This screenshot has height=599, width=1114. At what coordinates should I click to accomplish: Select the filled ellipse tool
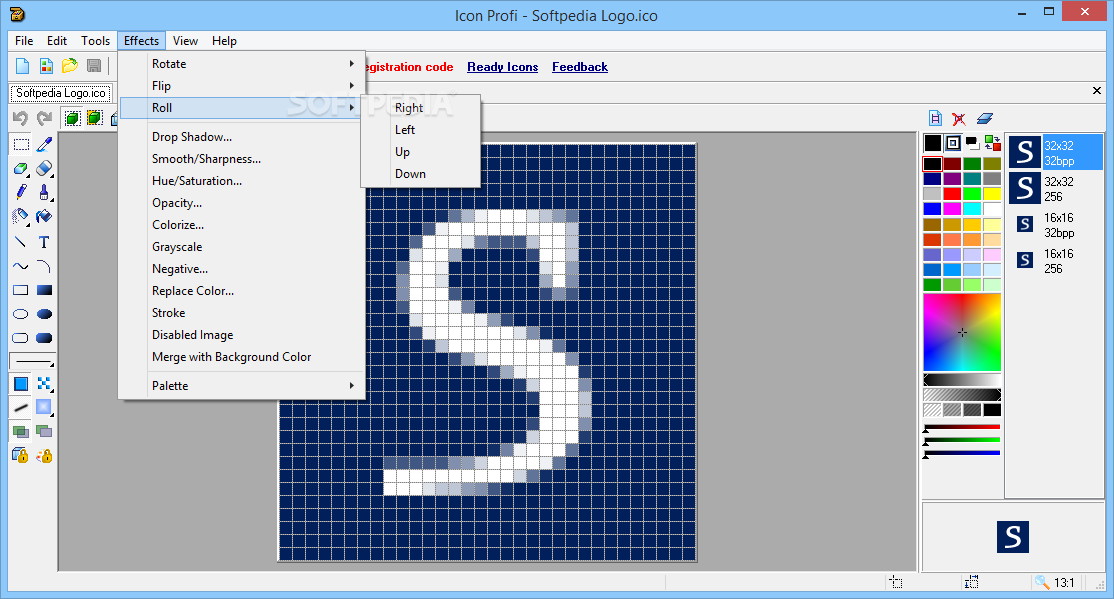44,314
